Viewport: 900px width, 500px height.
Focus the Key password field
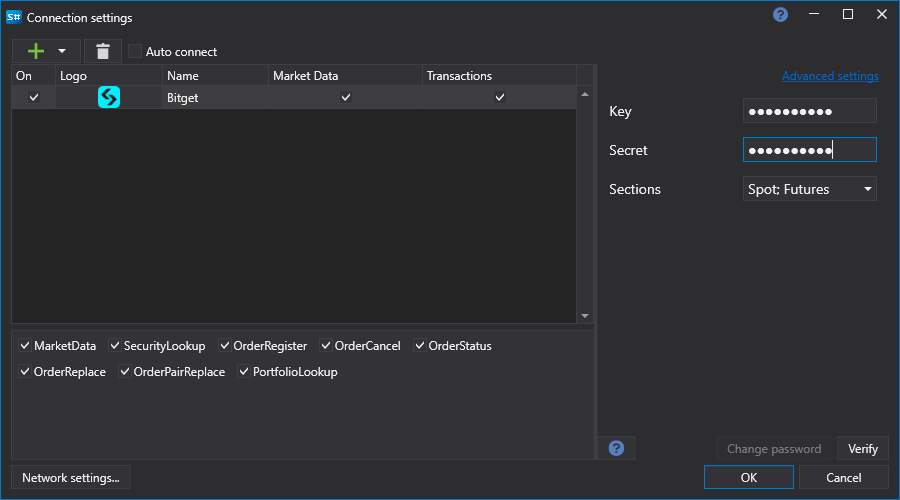tap(810, 111)
